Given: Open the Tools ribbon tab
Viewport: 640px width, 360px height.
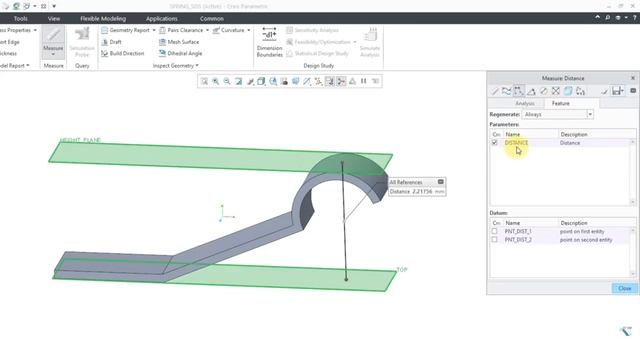Looking at the screenshot, I should [20, 19].
